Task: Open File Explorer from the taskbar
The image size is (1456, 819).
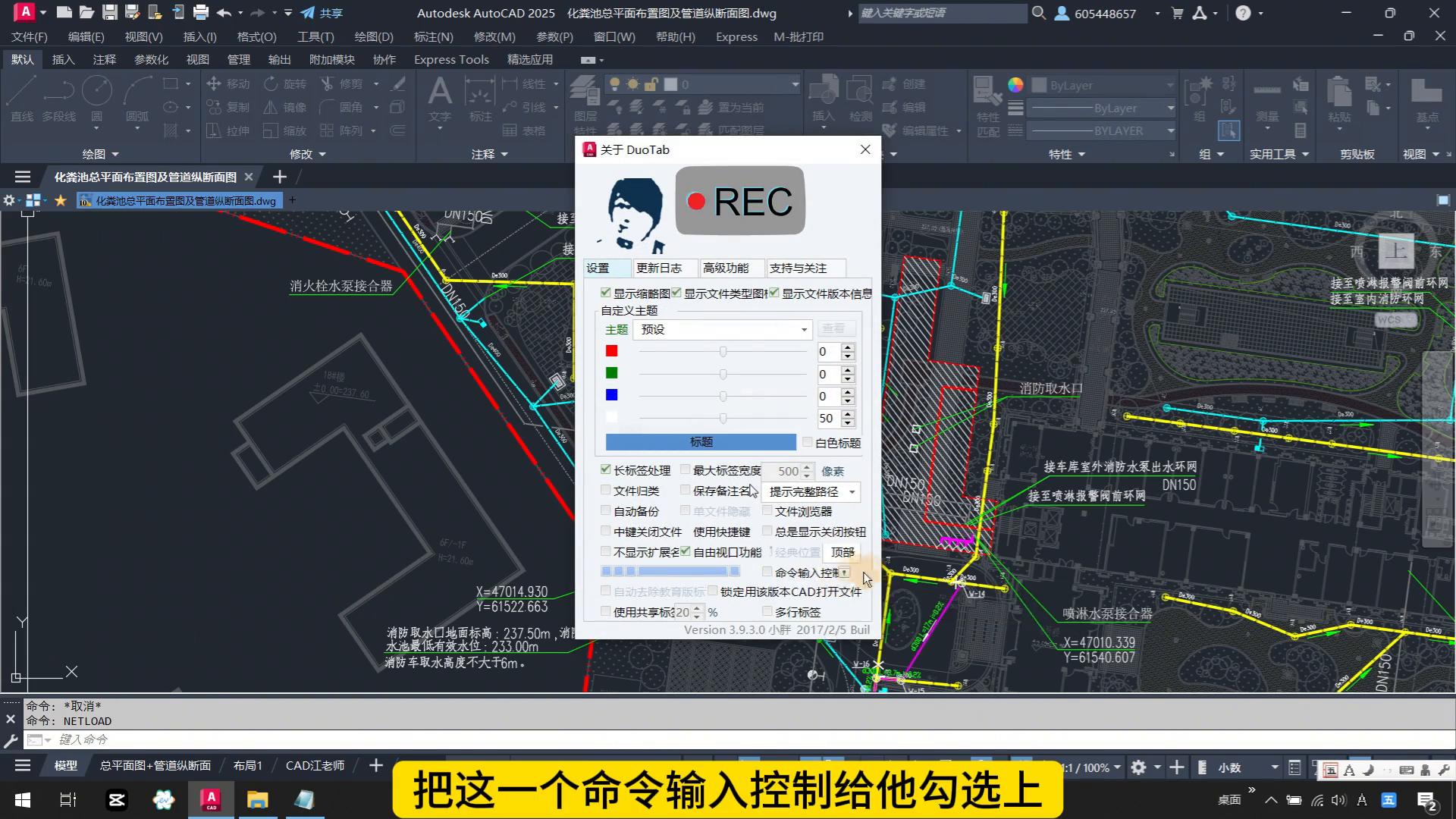Action: [257, 799]
